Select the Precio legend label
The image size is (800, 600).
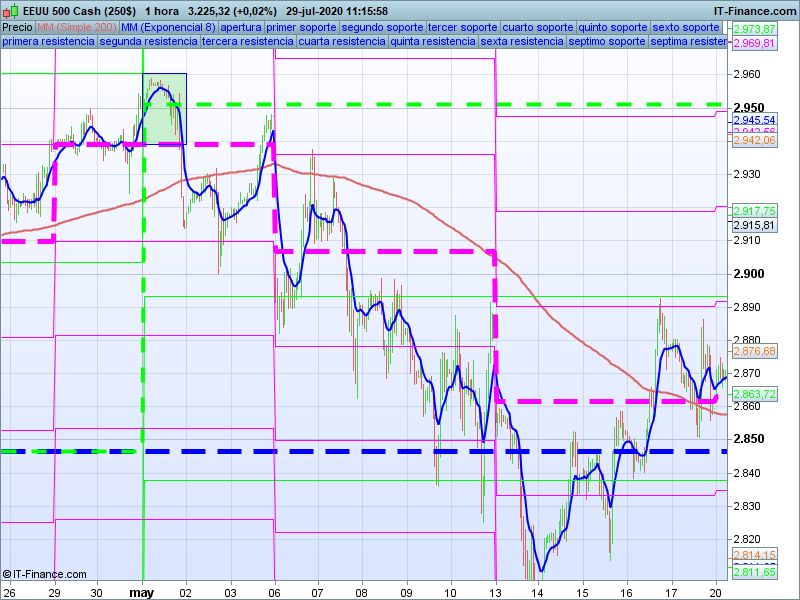coord(17,28)
